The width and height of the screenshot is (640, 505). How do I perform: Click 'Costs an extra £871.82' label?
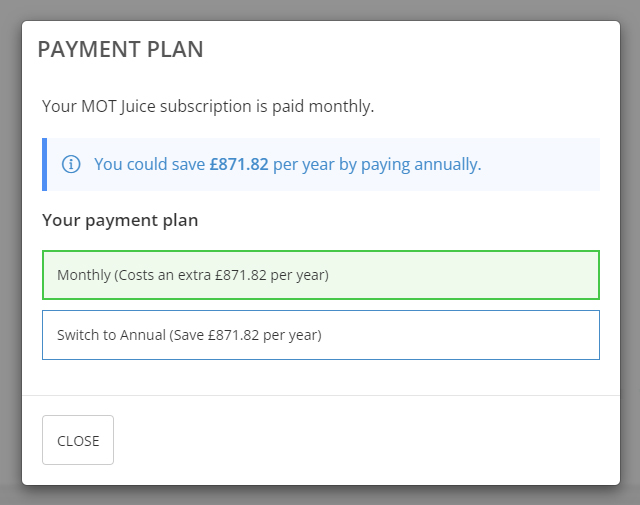193,275
